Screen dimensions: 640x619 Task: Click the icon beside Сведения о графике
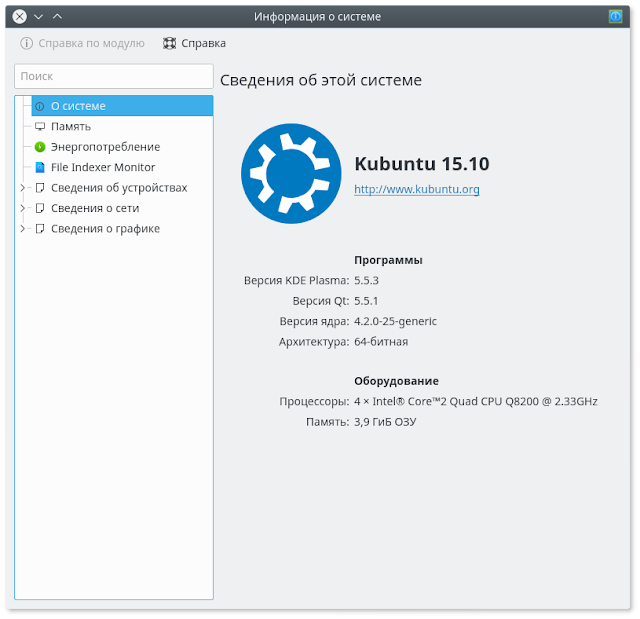point(40,229)
